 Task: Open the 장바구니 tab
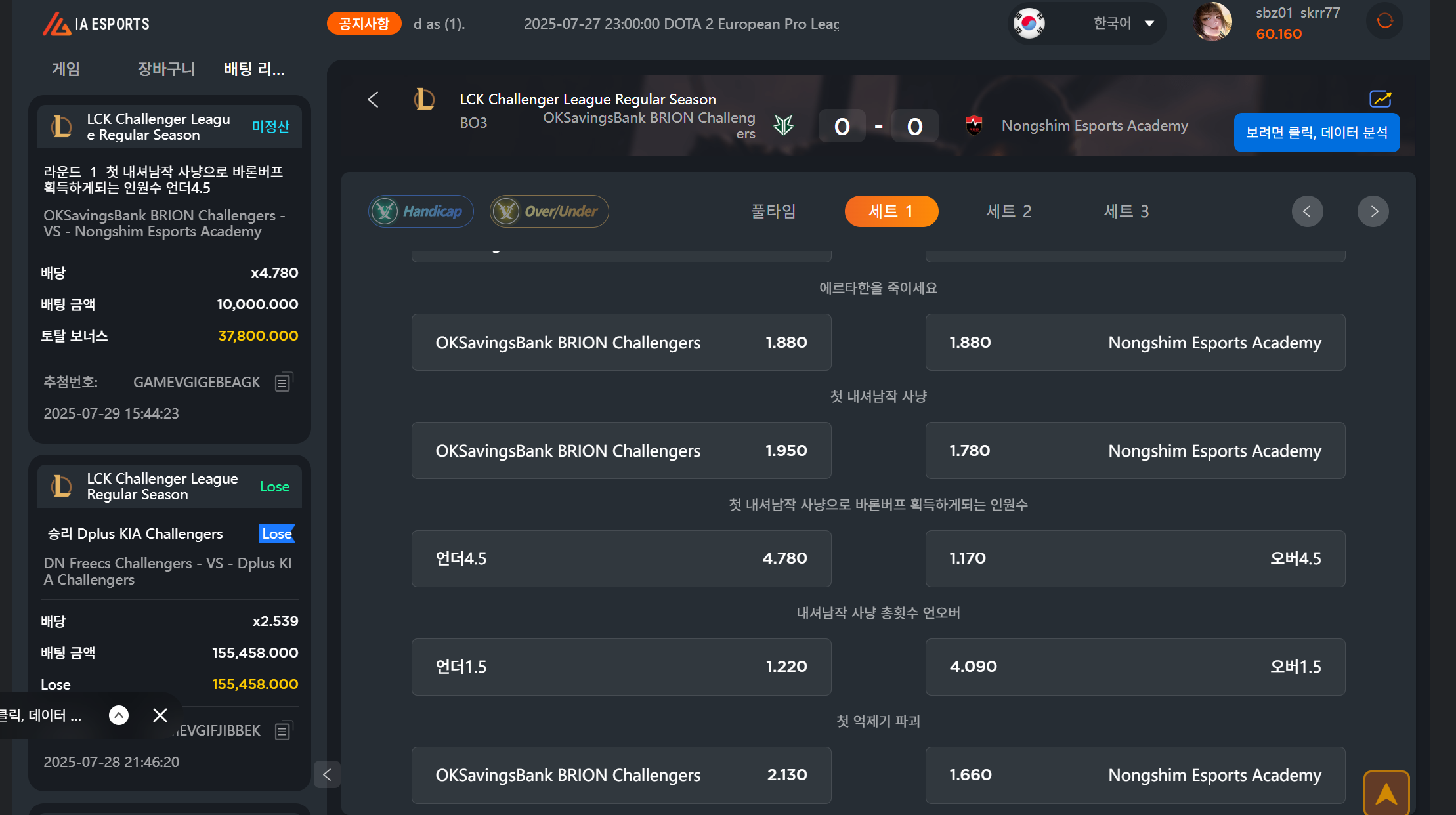pyautogui.click(x=166, y=69)
